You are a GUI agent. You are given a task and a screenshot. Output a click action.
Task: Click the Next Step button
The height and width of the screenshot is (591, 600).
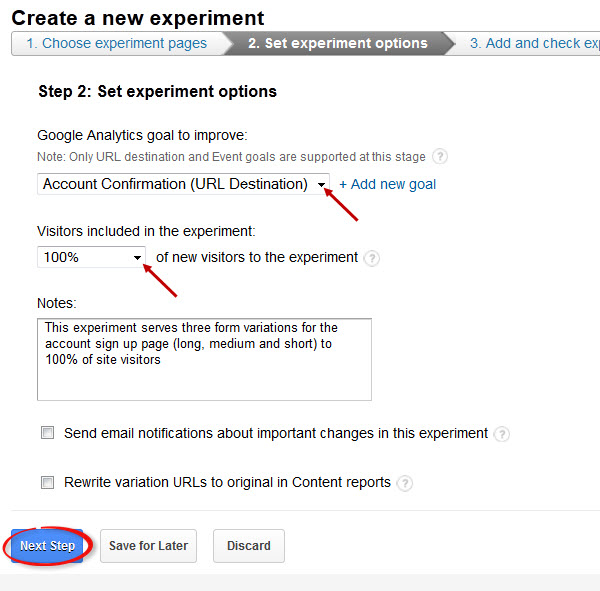pyautogui.click(x=47, y=546)
